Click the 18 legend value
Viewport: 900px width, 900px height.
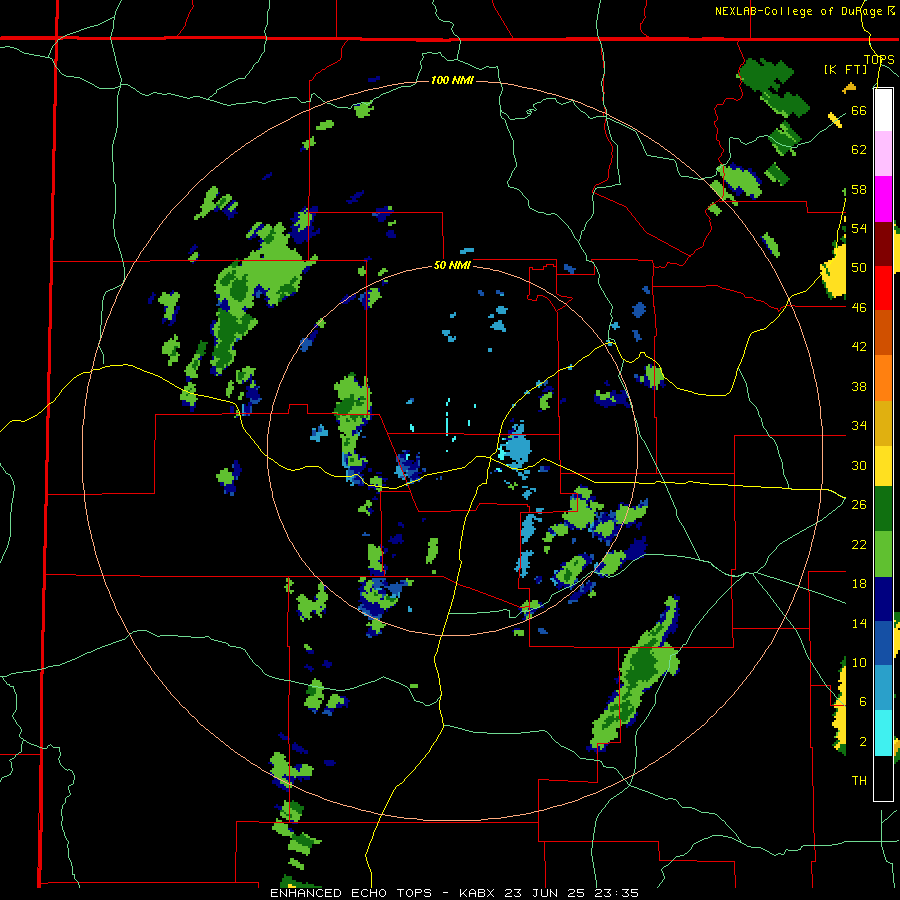point(859,584)
